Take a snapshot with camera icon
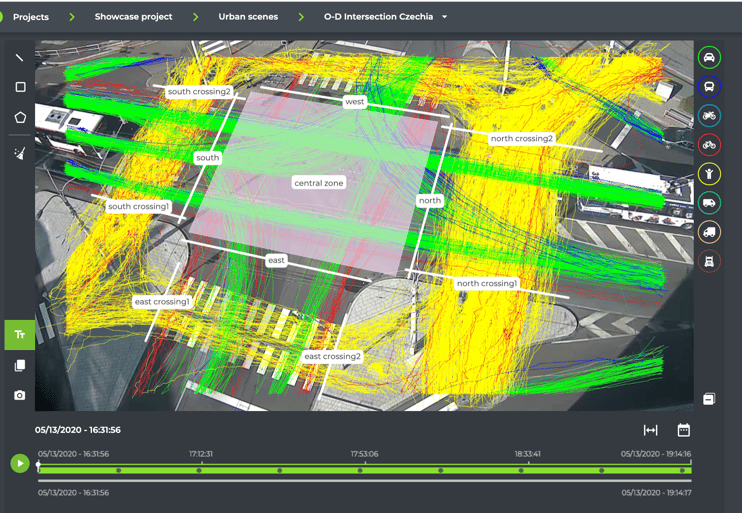This screenshot has height=513, width=742. point(20,395)
